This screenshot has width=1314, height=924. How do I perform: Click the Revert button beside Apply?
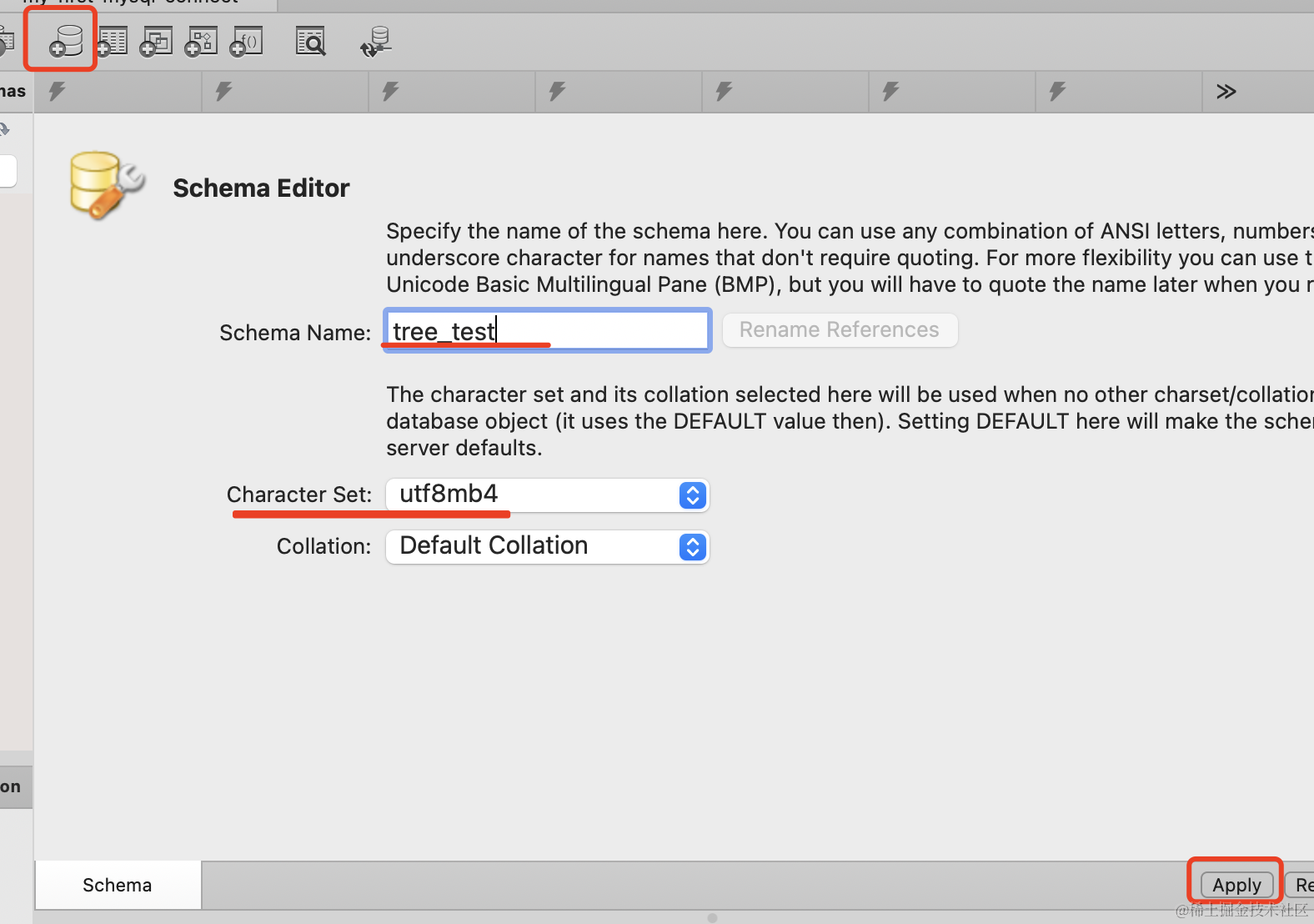click(x=1301, y=885)
